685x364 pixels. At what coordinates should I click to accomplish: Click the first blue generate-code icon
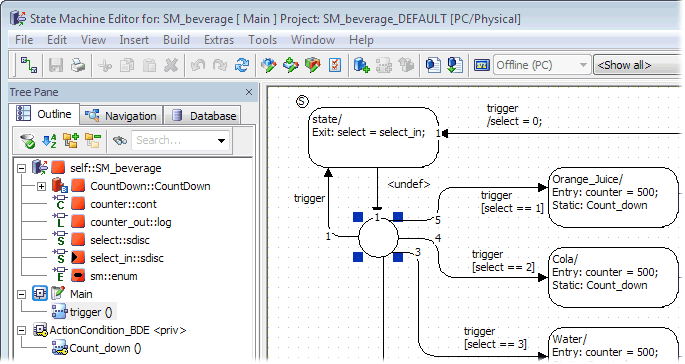tap(269, 66)
